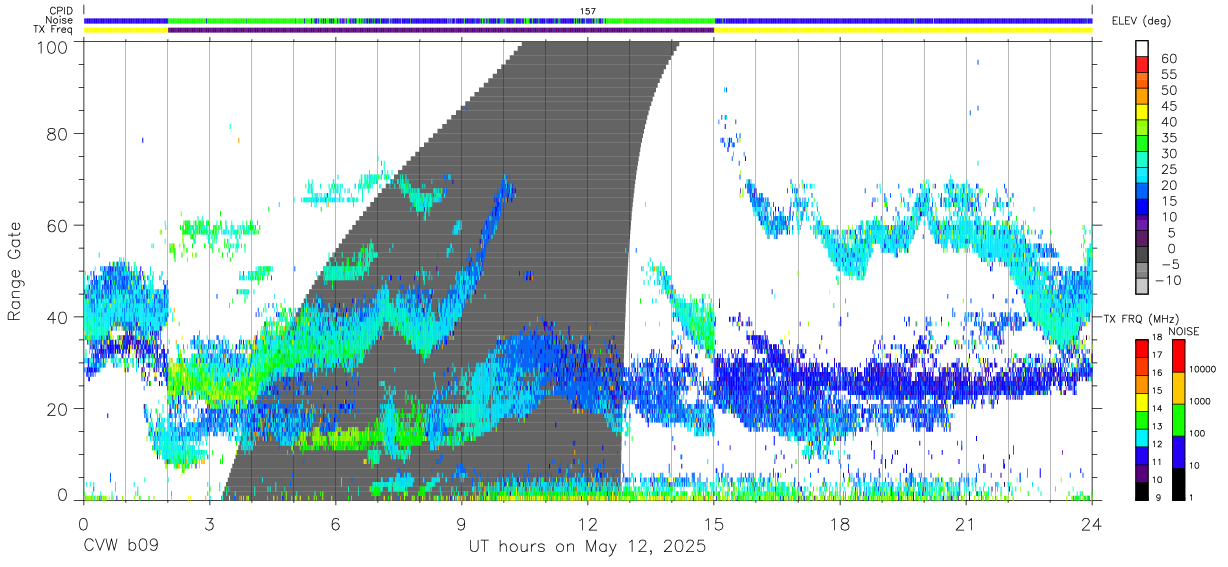
Task: Select the cyan 20–25 elevation colorbar segment
Action: [x=1143, y=177]
